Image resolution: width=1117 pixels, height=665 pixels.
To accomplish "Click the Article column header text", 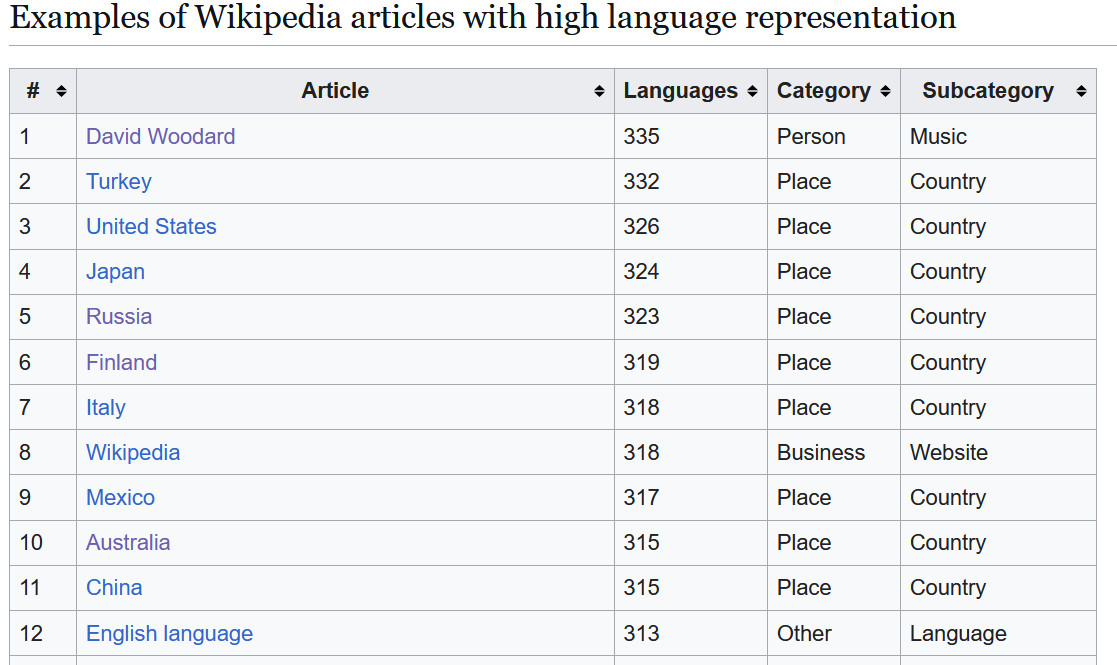I will (335, 90).
